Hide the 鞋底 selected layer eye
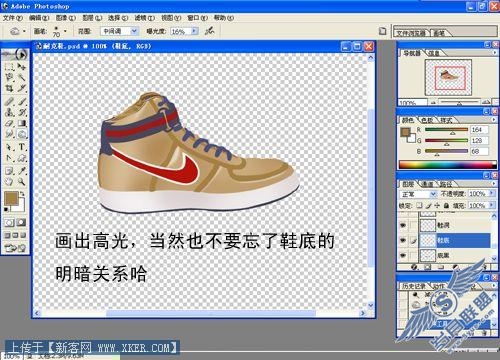 403,240
